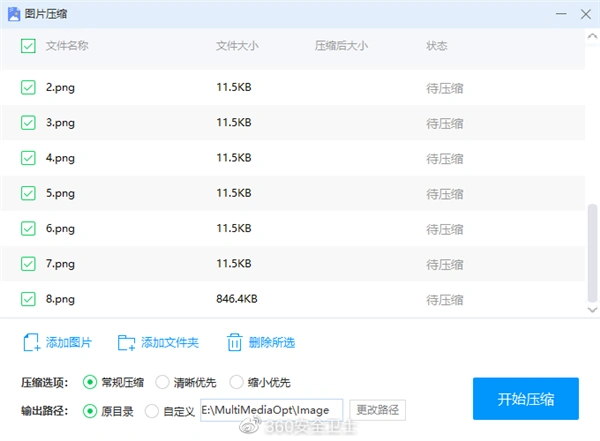The width and height of the screenshot is (600, 441).
Task: Click the 压缩后大小 column header
Action: pyautogui.click(x=341, y=46)
